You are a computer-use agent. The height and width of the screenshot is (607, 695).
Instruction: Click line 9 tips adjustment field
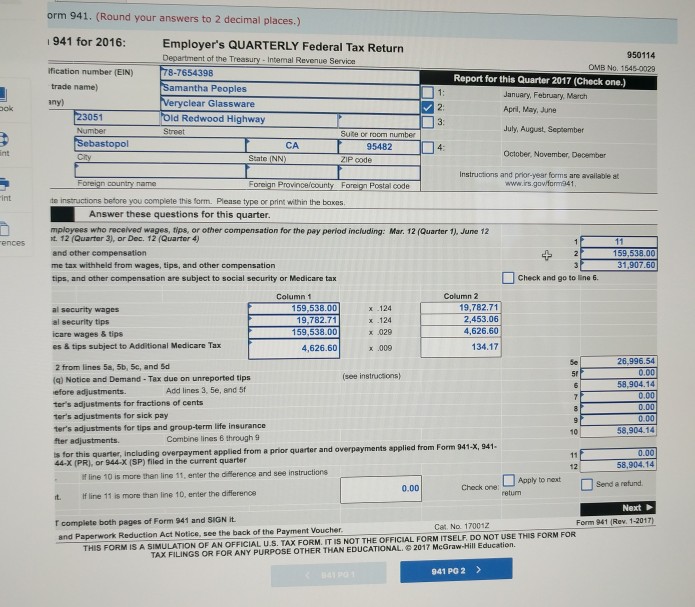(x=618, y=419)
